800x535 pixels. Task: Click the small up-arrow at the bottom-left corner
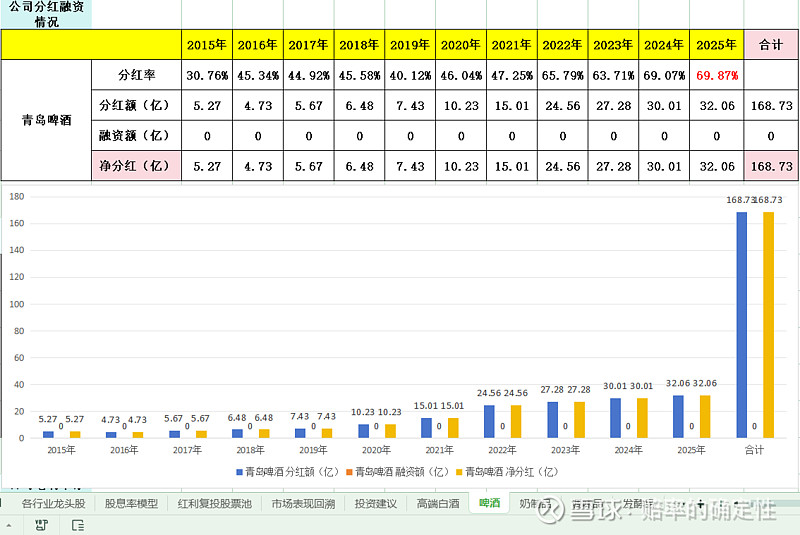pos(9,525)
